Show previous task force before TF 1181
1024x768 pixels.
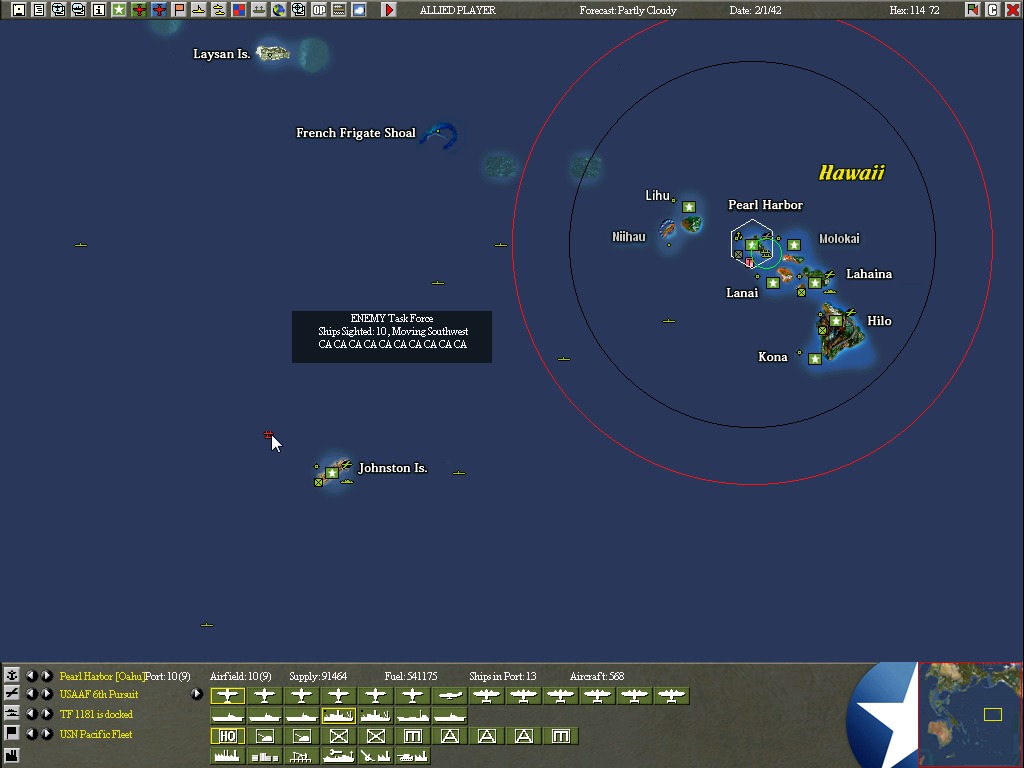(31, 714)
